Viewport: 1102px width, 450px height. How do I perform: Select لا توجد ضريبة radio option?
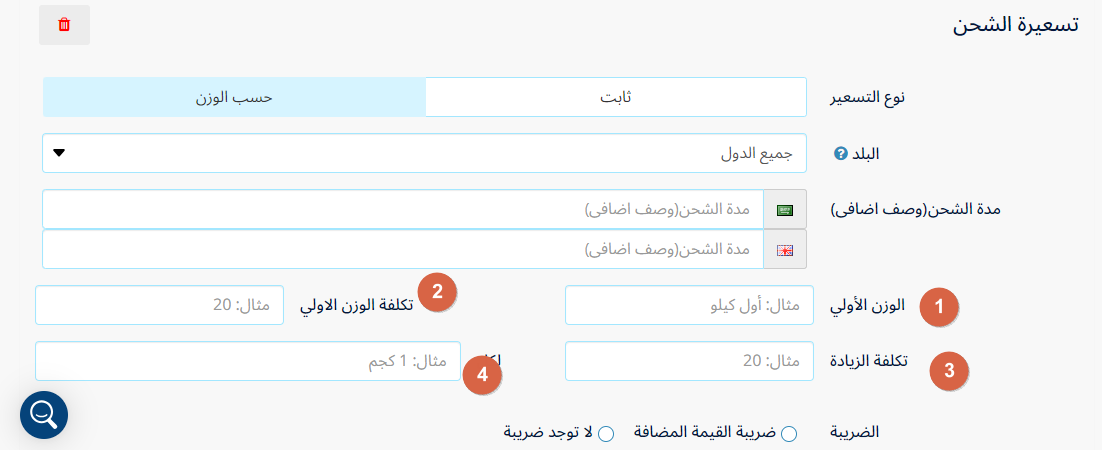[606, 434]
